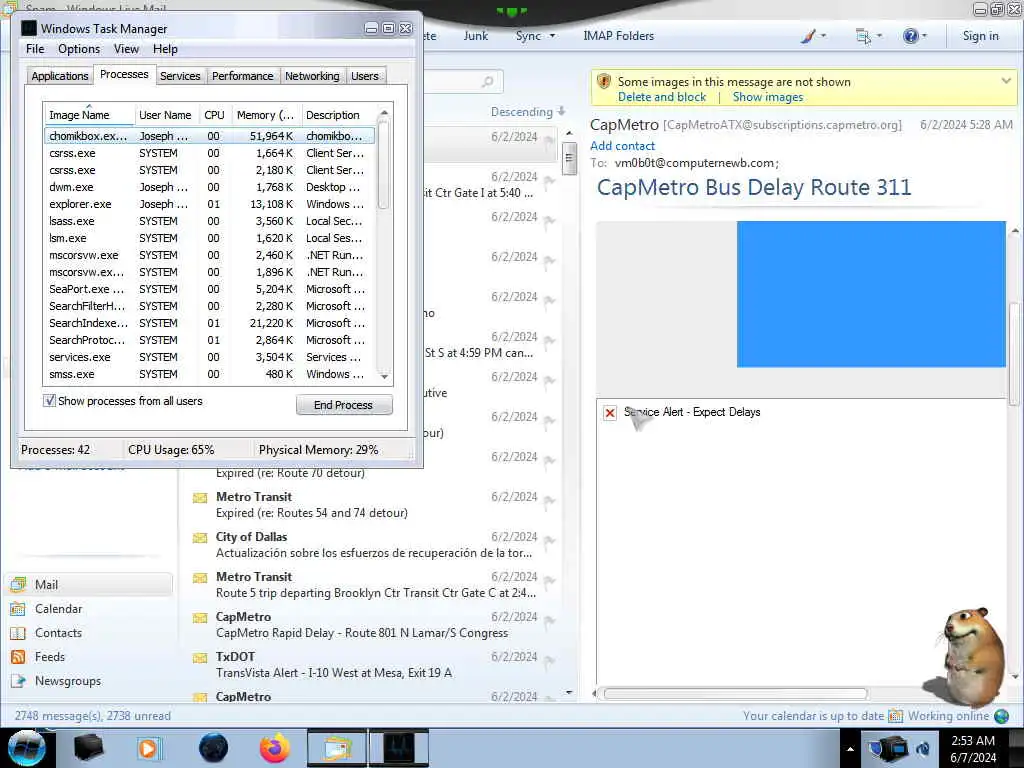This screenshot has height=768, width=1024.
Task: Flag the City of Dallas message
Action: [x=549, y=541]
